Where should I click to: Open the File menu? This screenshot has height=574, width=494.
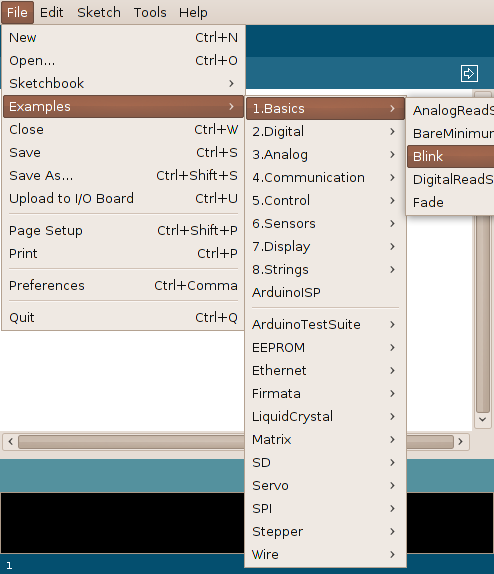pos(17,12)
